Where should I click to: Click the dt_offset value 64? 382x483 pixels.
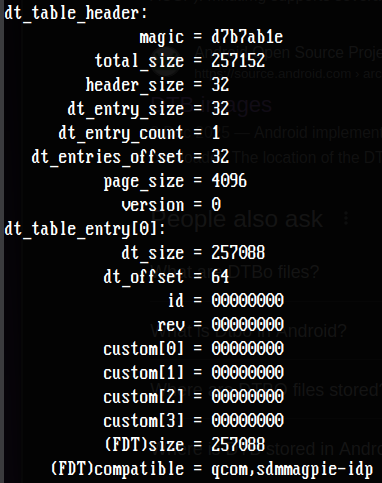click(220, 277)
